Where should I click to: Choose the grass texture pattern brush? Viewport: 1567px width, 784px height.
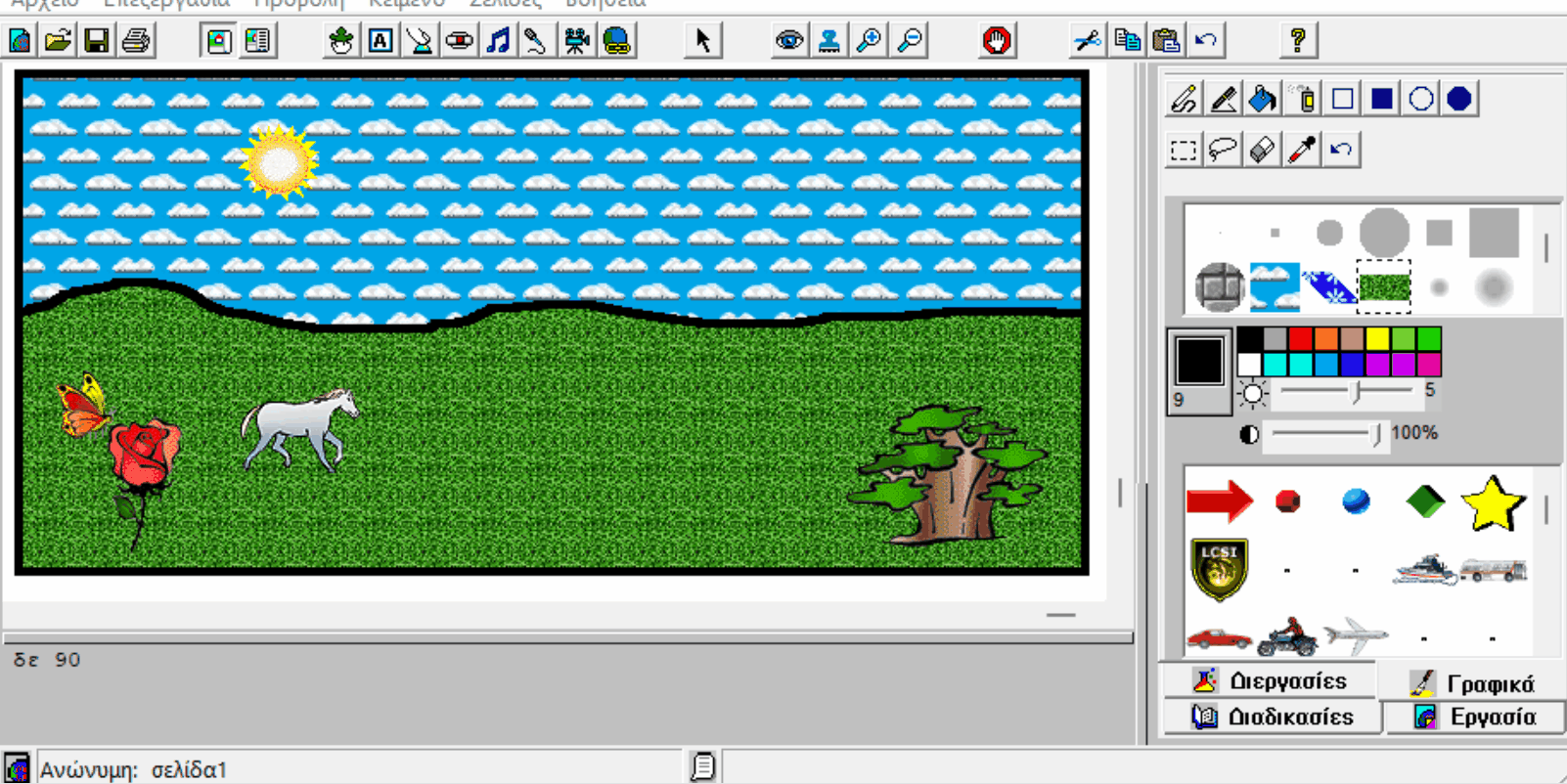point(1384,287)
